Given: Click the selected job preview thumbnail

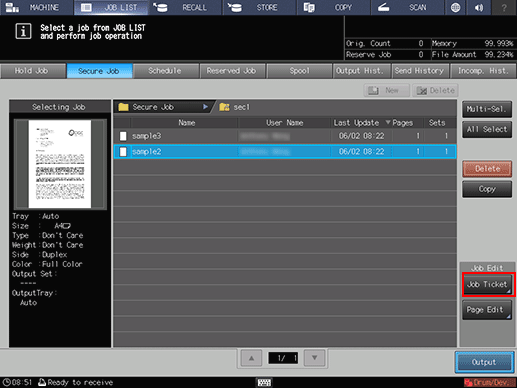Looking at the screenshot, I should 60,164.
